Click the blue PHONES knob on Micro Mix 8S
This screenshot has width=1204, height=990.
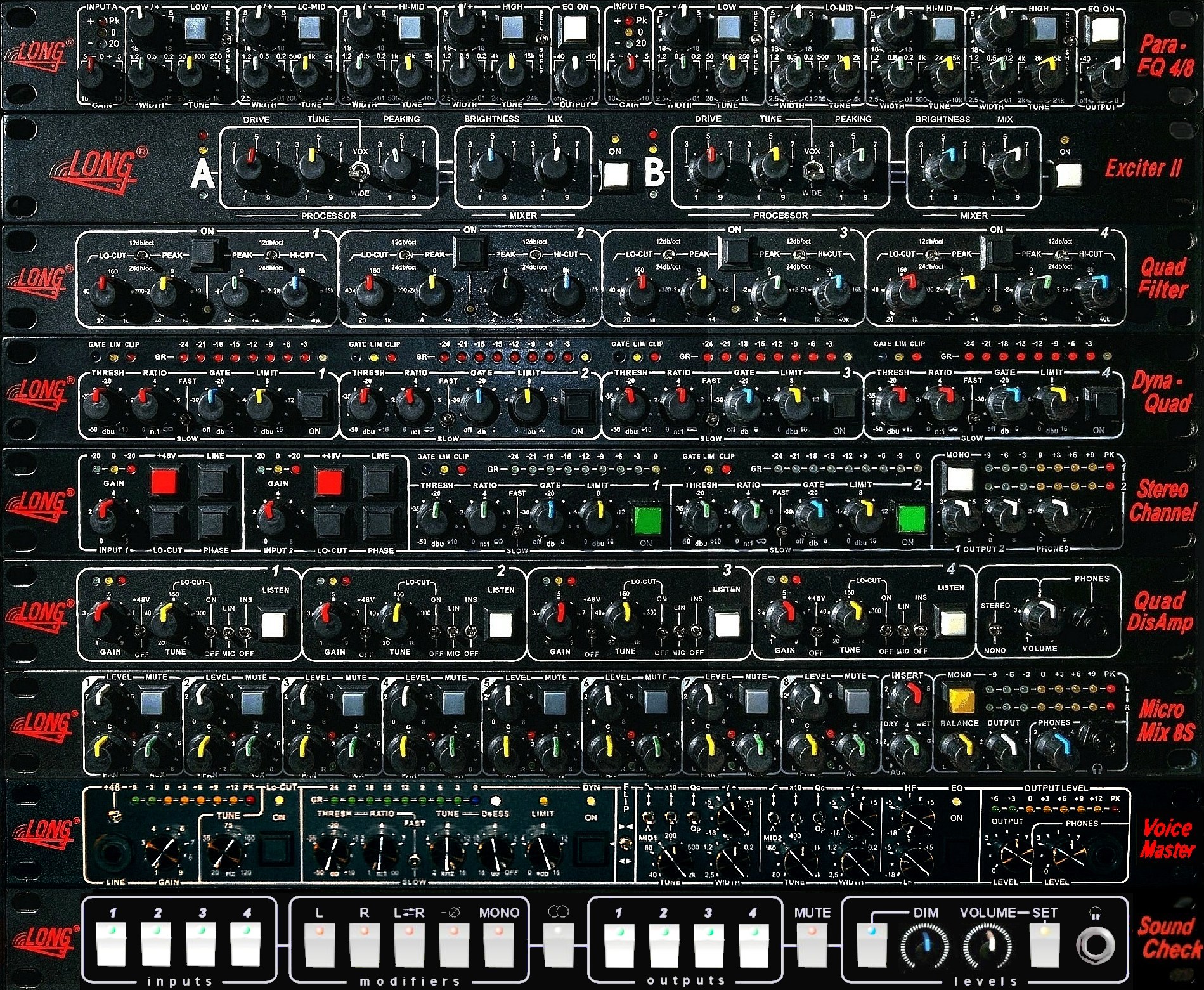1054,749
